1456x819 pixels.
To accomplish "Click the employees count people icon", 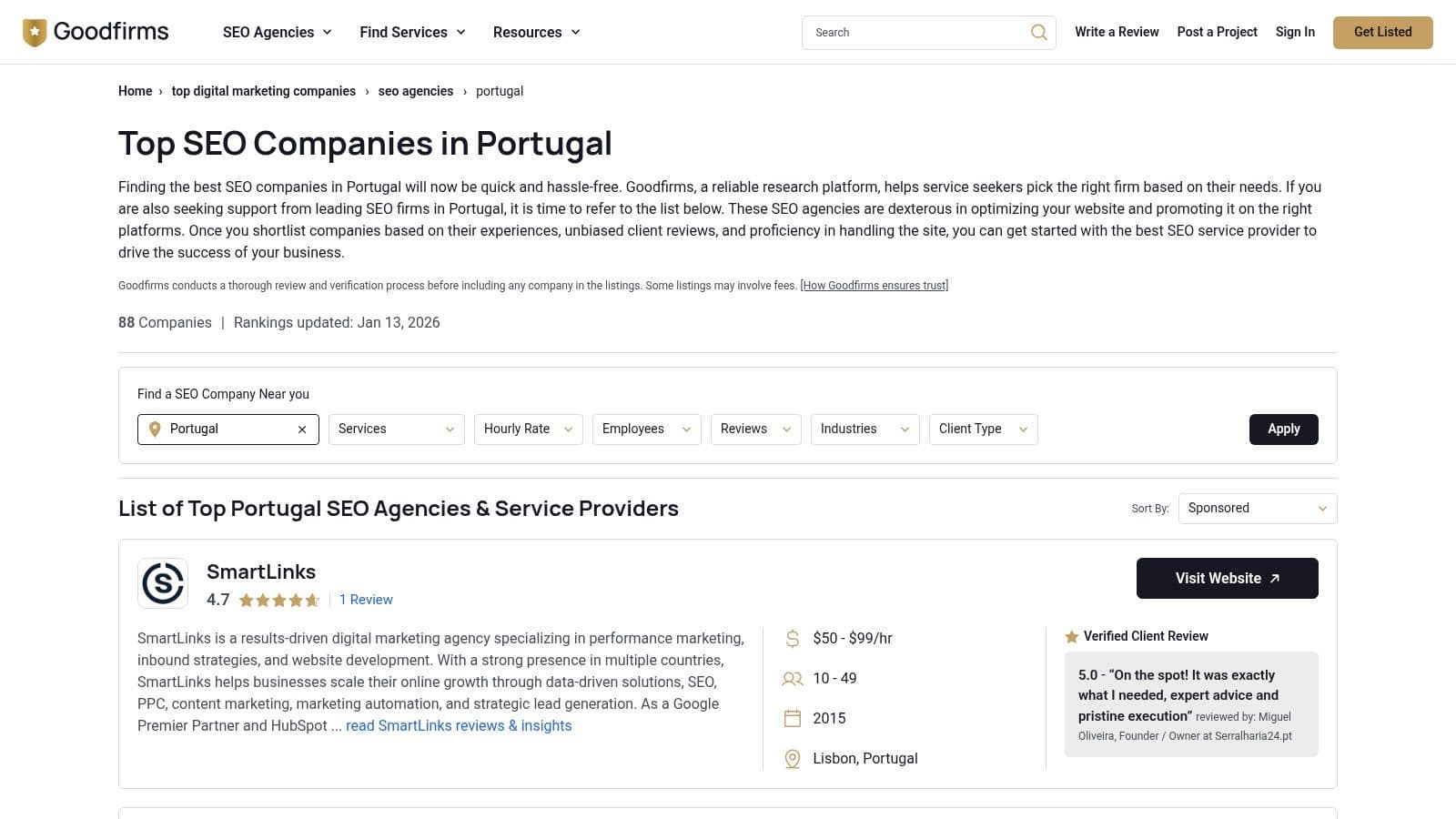I will (x=793, y=679).
